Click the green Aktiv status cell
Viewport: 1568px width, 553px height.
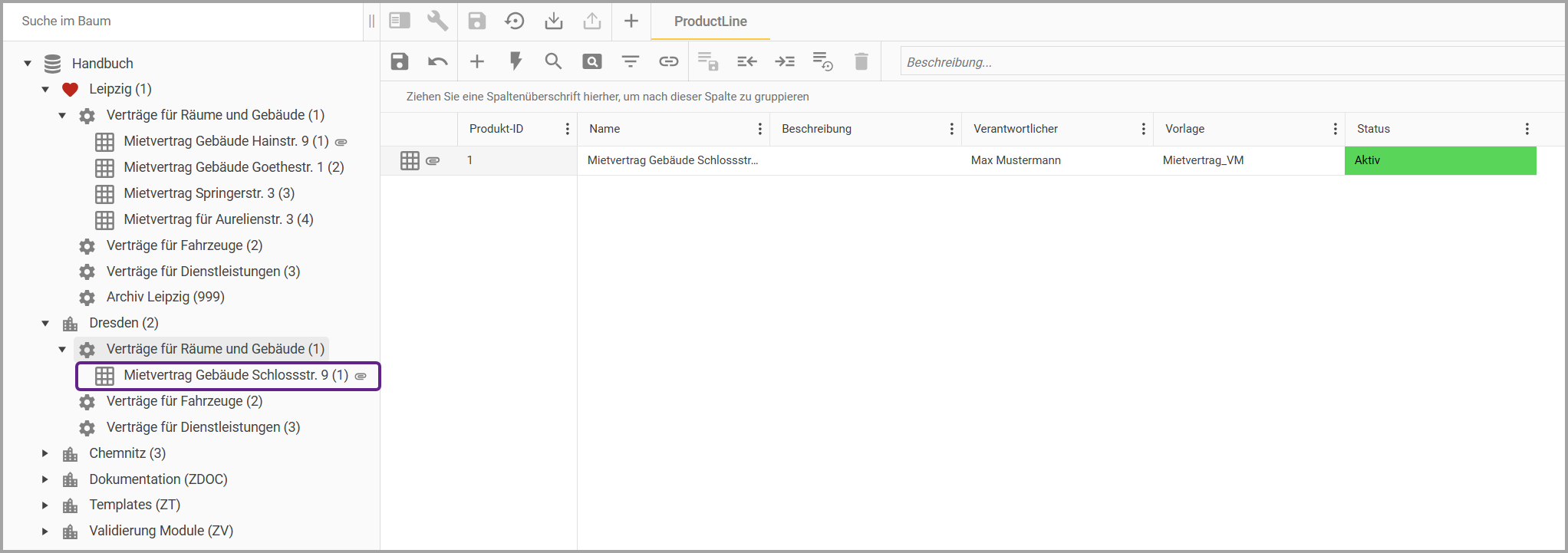coord(1440,160)
